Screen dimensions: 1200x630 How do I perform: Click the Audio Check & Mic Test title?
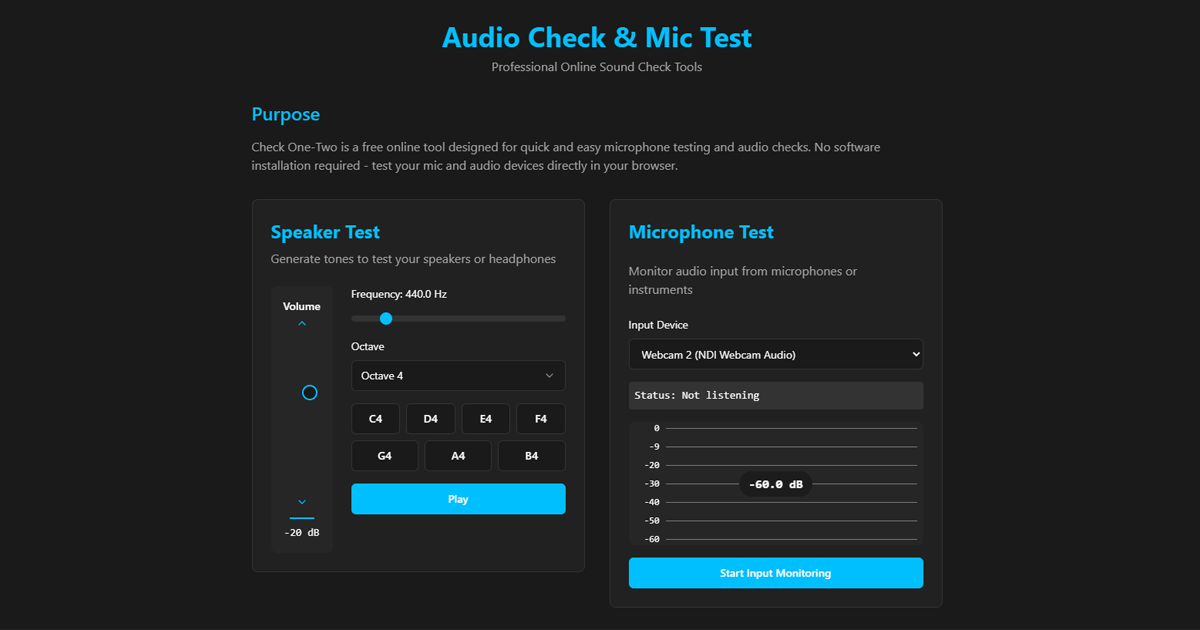(597, 37)
